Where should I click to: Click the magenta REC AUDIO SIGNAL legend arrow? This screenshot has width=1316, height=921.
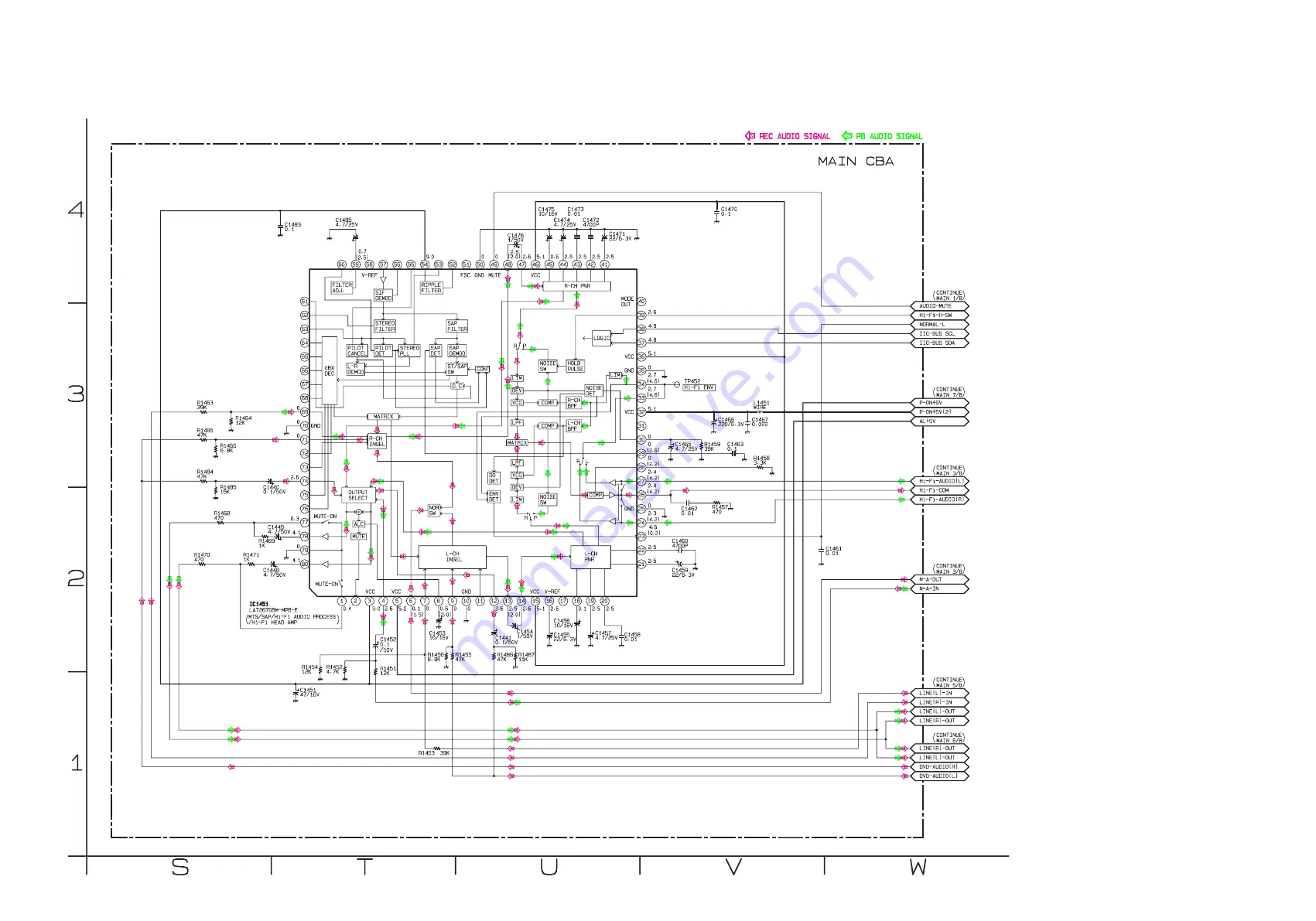pyautogui.click(x=750, y=135)
